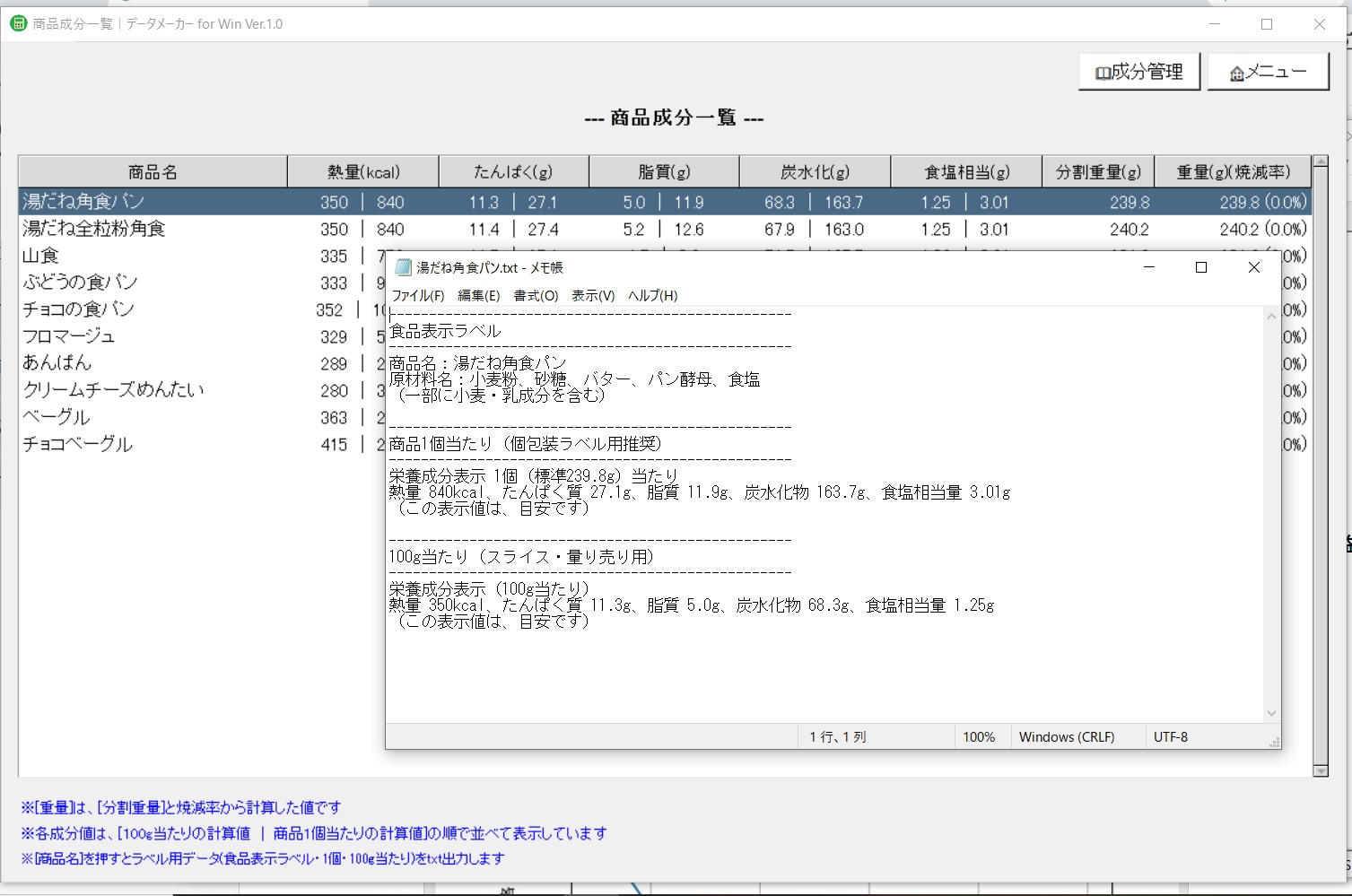Image resolution: width=1352 pixels, height=896 pixels.
Task: Click the Notepad document icon in title
Action: tap(403, 267)
